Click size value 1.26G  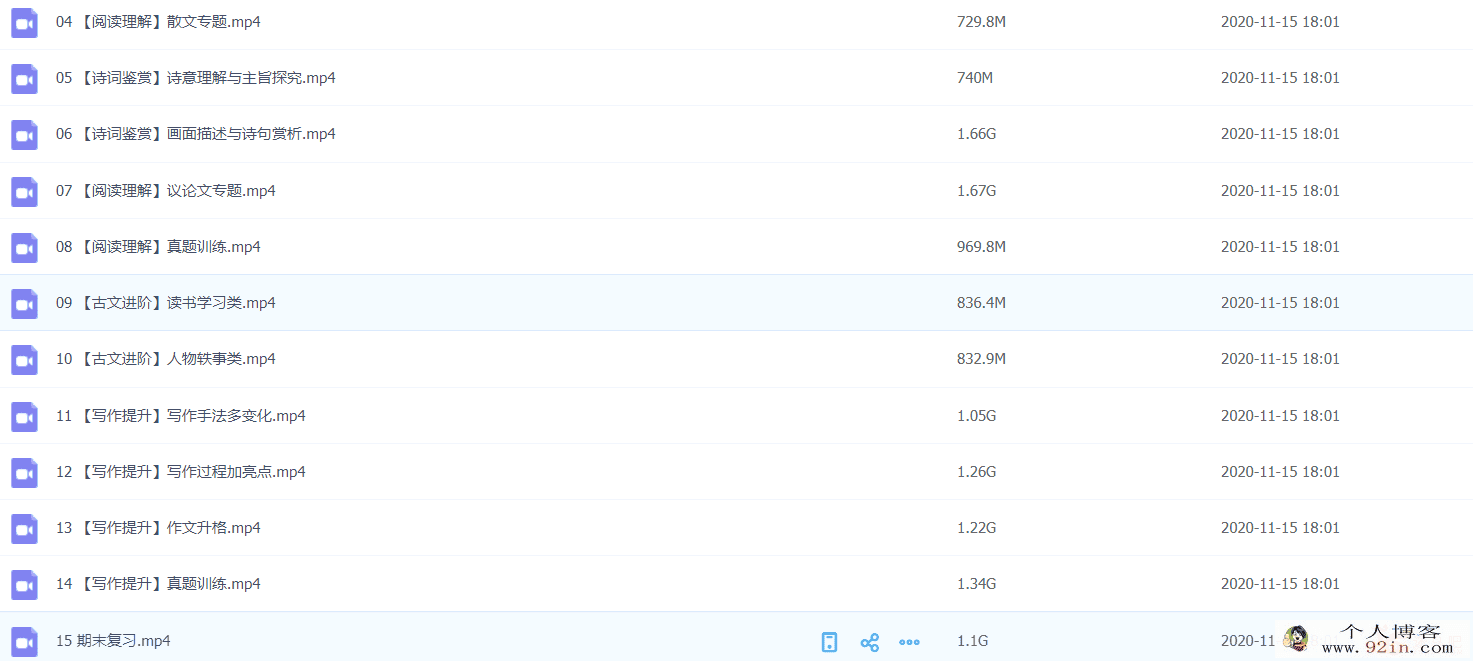click(977, 471)
